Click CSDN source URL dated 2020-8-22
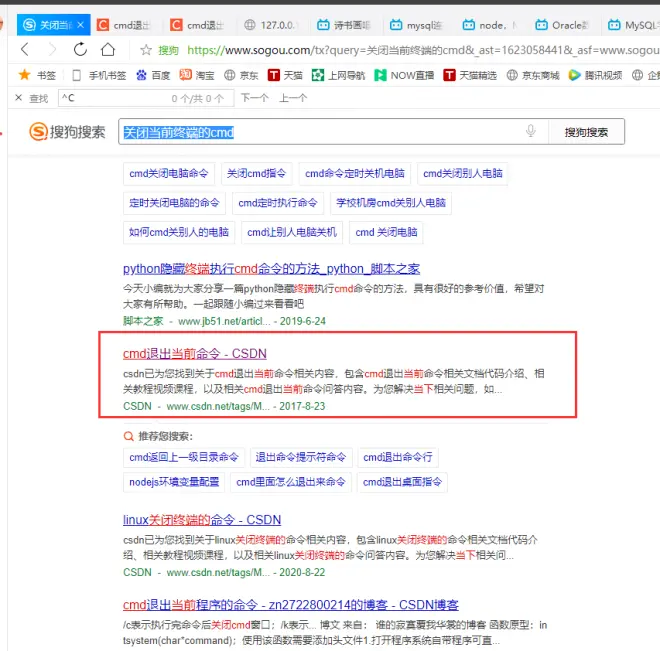 (x=218, y=572)
